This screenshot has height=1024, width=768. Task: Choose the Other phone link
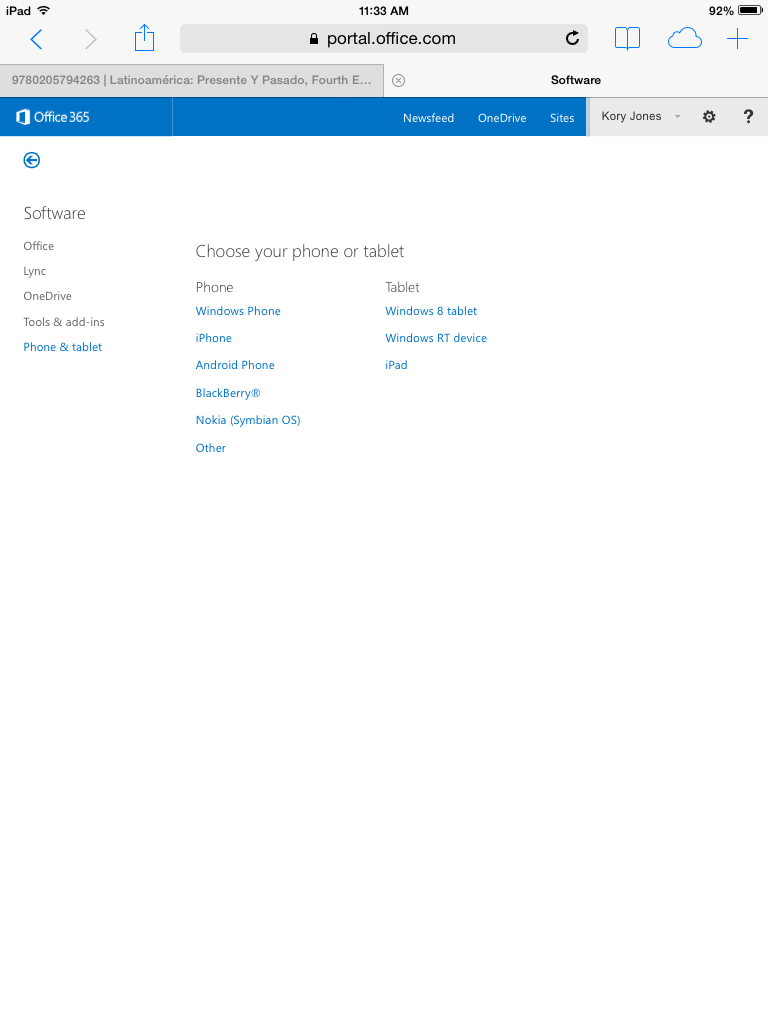(x=211, y=448)
